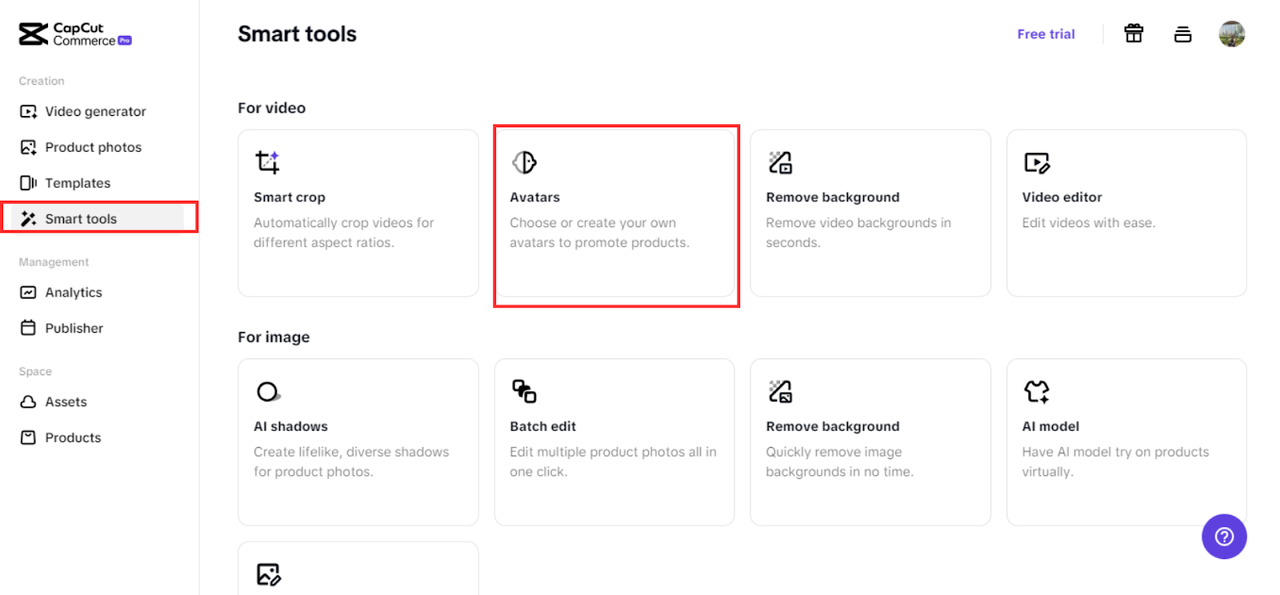Click 'Remove video backgrounds in seconds' text

click(859, 232)
